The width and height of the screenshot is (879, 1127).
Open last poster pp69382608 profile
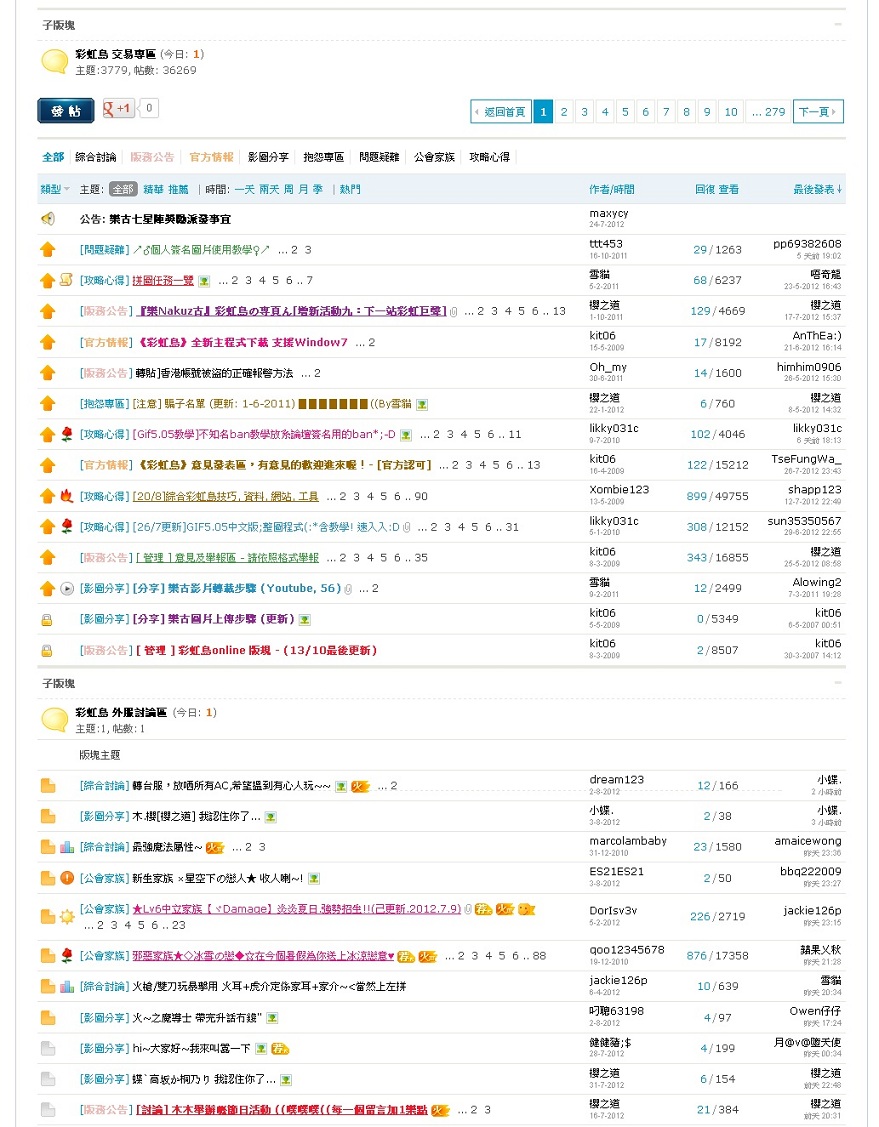(x=807, y=244)
